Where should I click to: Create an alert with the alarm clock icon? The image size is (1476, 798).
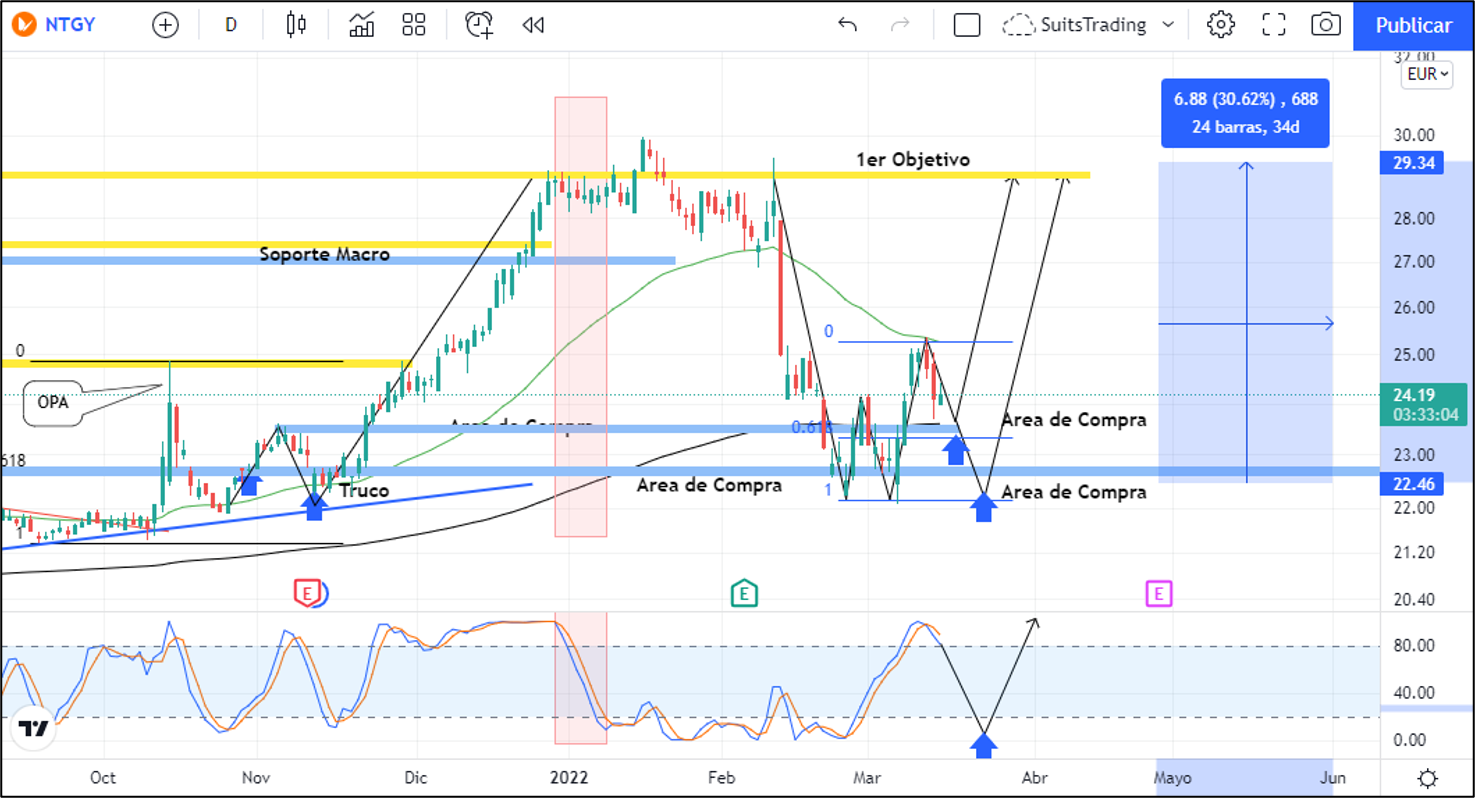pyautogui.click(x=479, y=25)
